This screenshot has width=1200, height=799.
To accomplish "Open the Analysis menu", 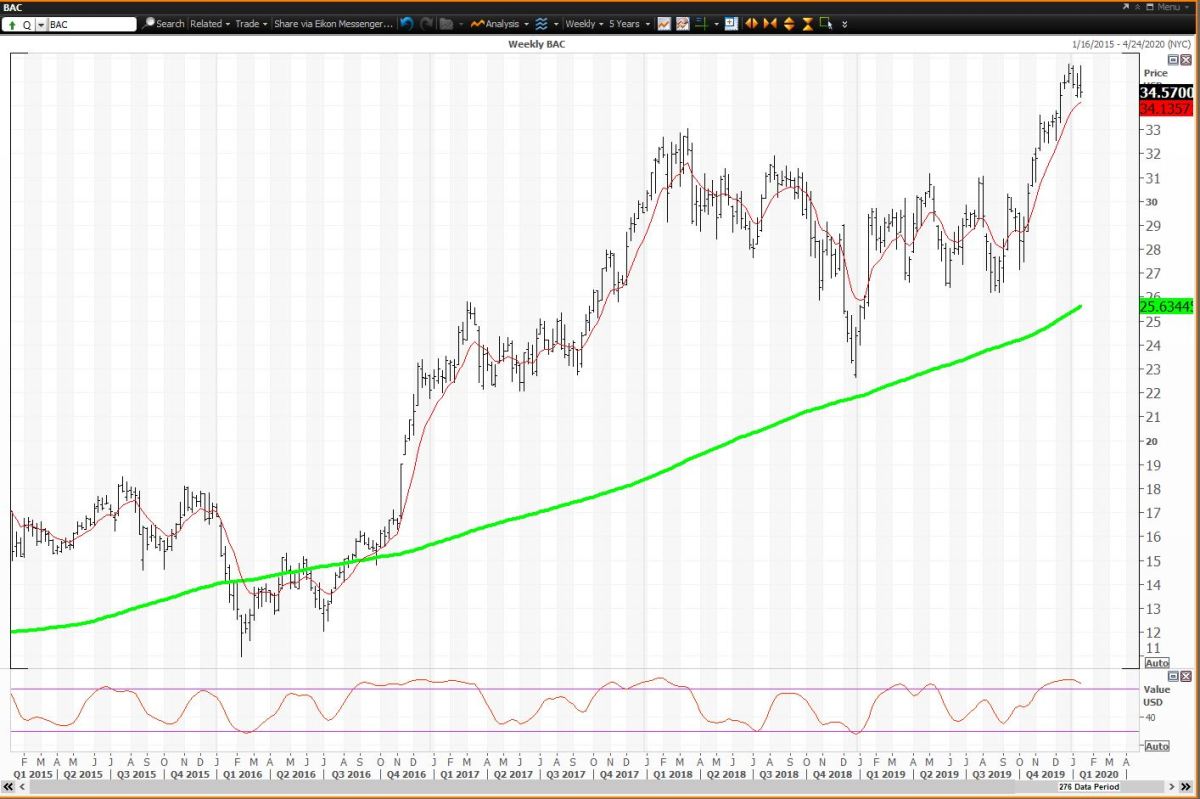I will pyautogui.click(x=500, y=23).
